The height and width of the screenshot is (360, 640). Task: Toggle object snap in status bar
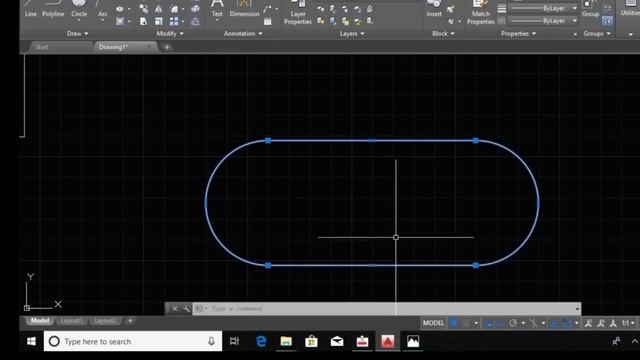(567, 323)
